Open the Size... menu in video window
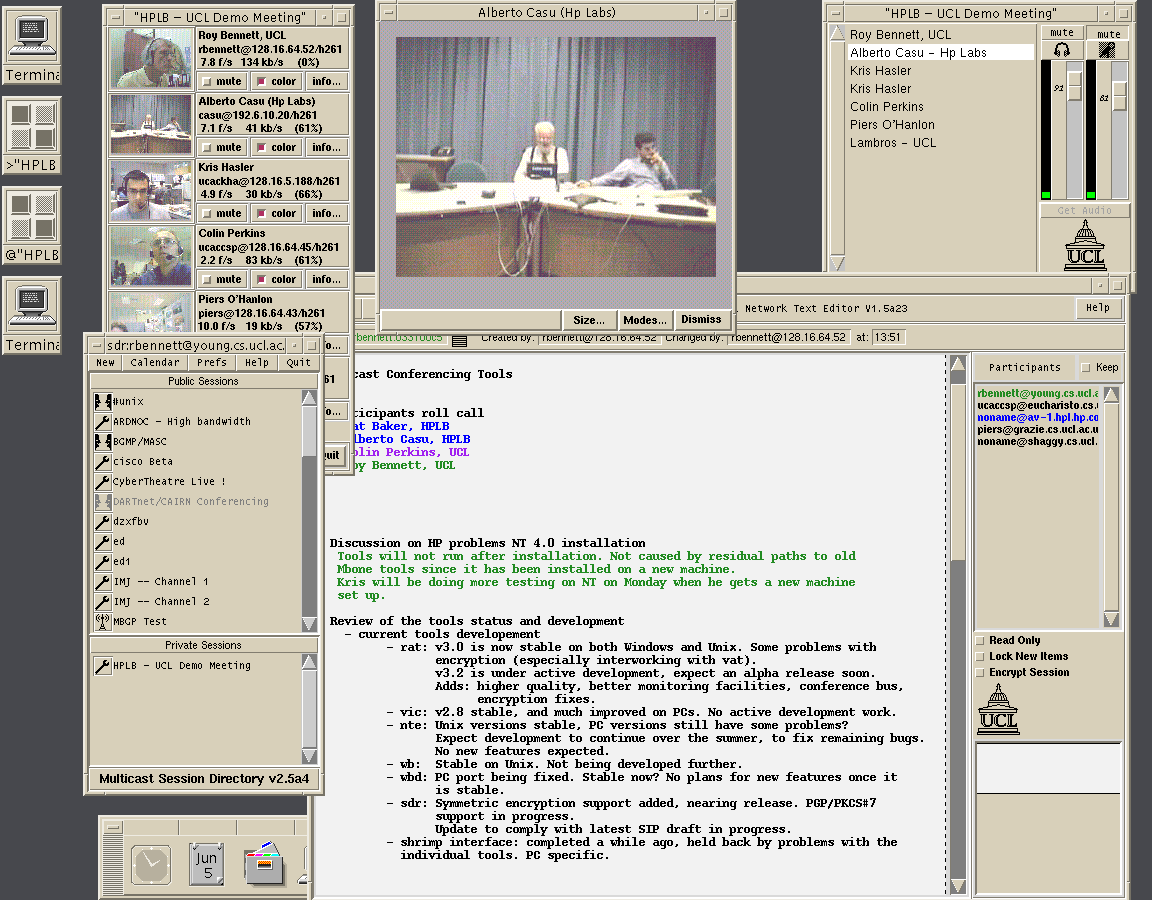The width and height of the screenshot is (1152, 900). [588, 320]
